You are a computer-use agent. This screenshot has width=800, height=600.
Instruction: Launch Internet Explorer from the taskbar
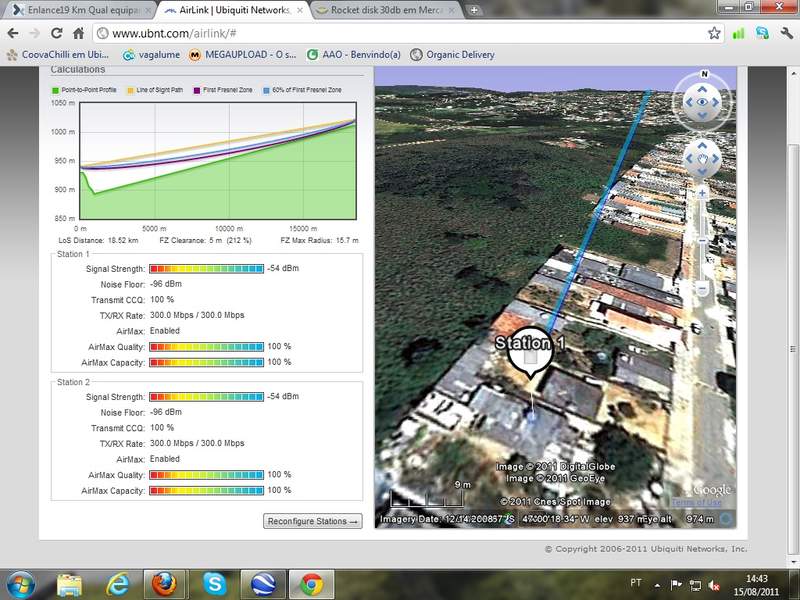118,585
